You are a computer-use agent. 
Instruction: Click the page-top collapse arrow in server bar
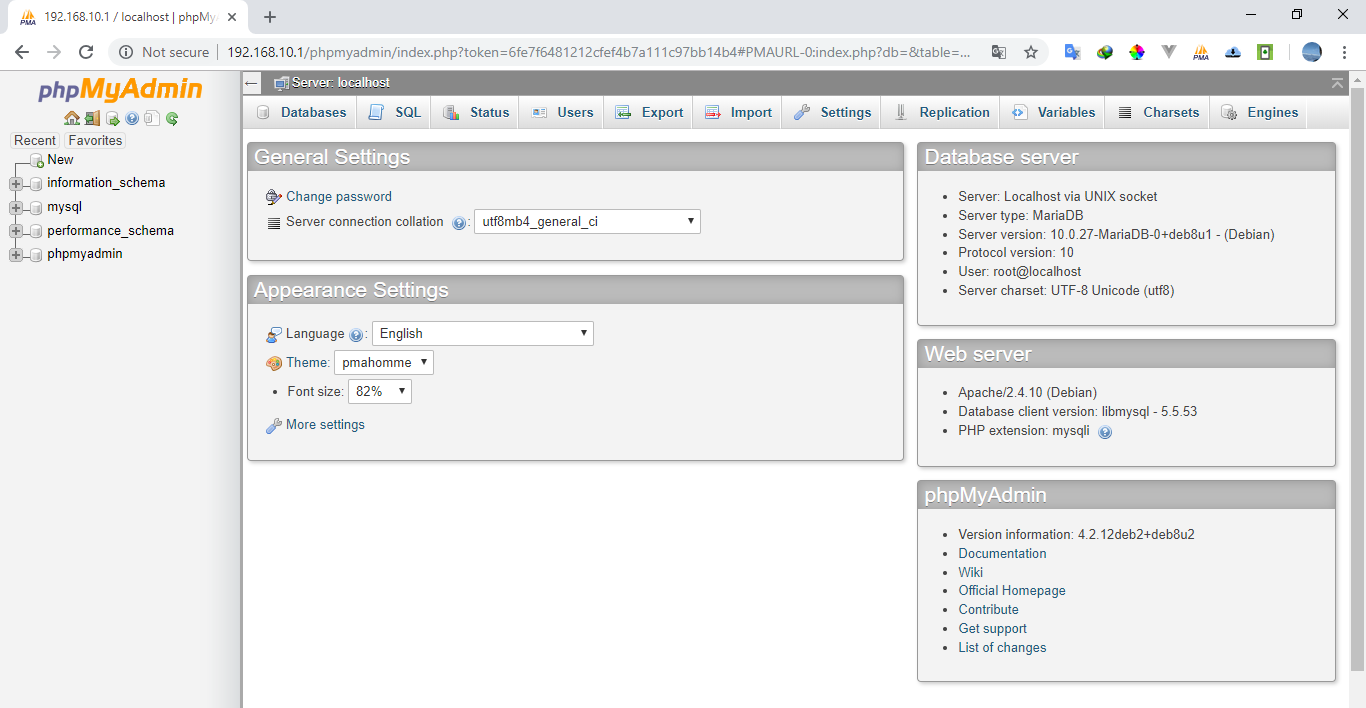point(1337,83)
